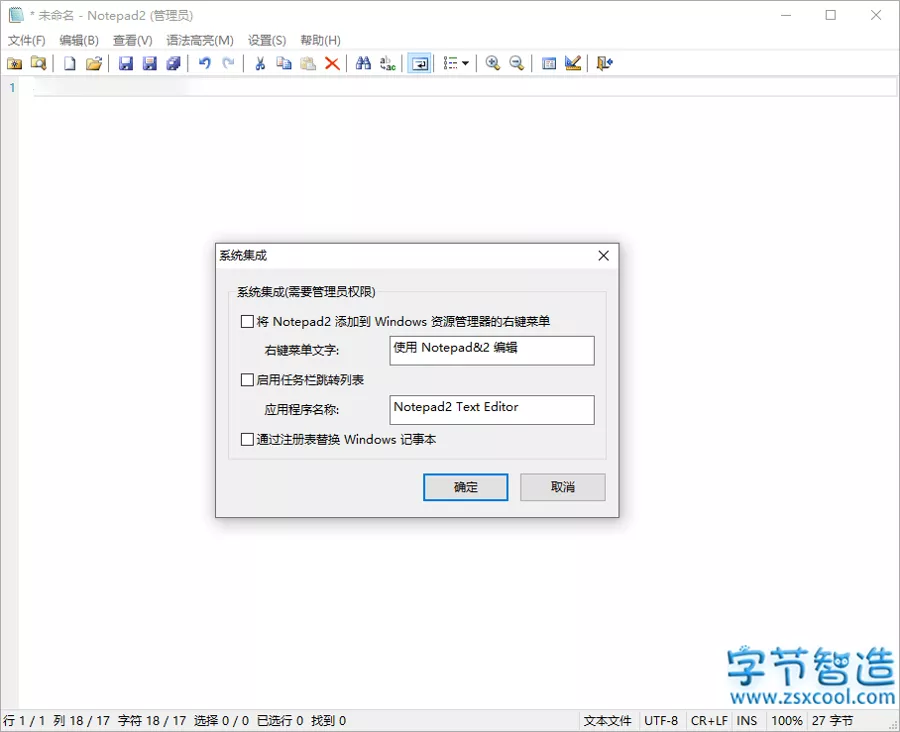900x732 pixels.
Task: Enable adding Notepad2 to Explorer context menu
Action: 247,322
